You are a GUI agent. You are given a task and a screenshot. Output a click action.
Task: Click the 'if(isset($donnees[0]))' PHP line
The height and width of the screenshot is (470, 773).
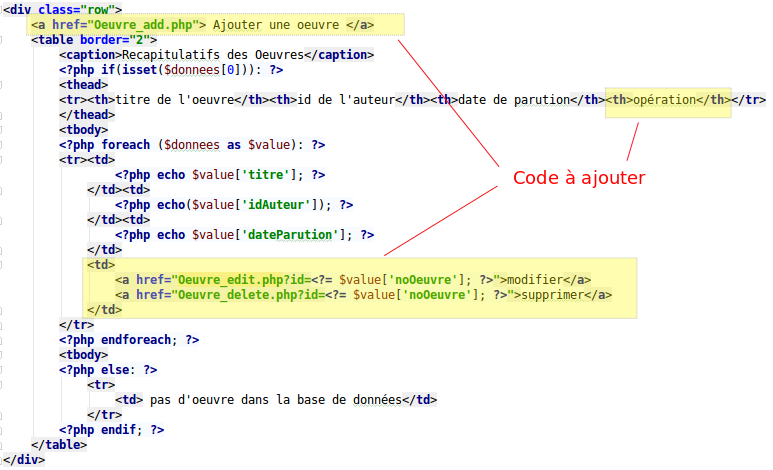170,69
